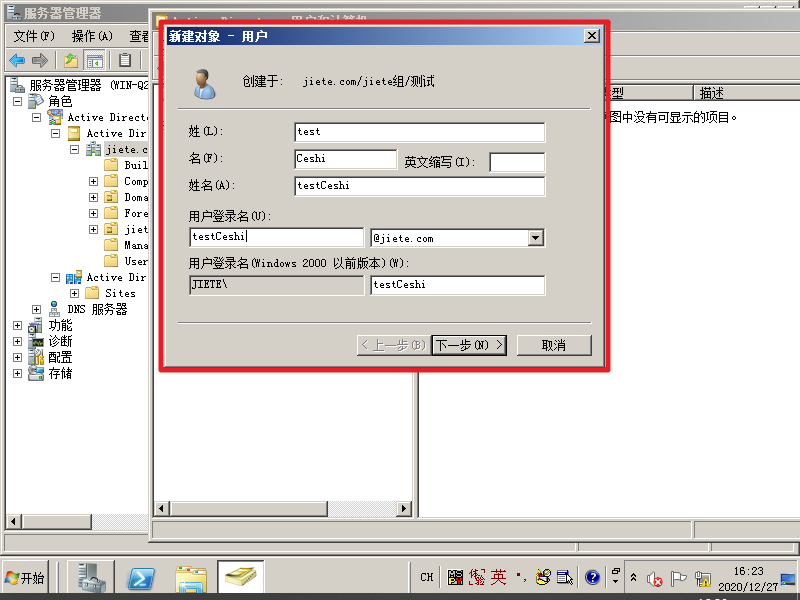Open the @jiete.com domain suffix dropdown
The height and width of the screenshot is (600, 800).
pyautogui.click(x=537, y=237)
